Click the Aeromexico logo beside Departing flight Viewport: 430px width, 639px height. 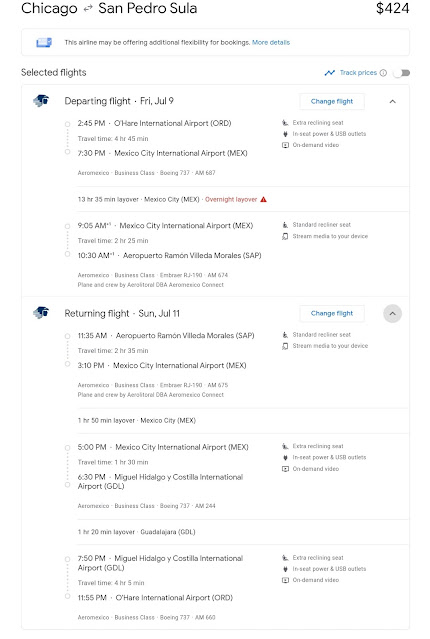41,100
